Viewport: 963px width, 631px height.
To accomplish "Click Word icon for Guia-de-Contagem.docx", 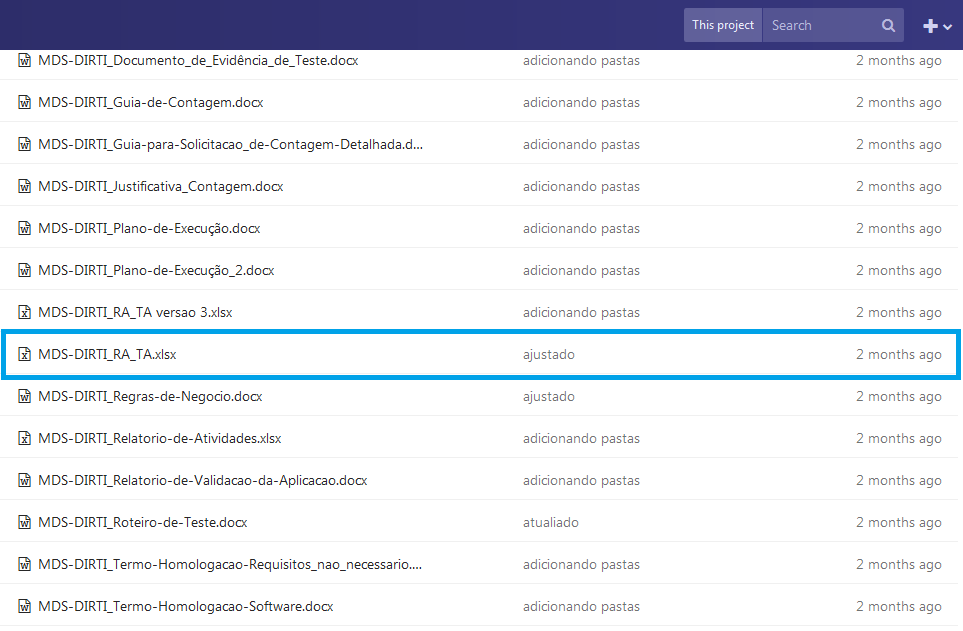I will point(25,103).
